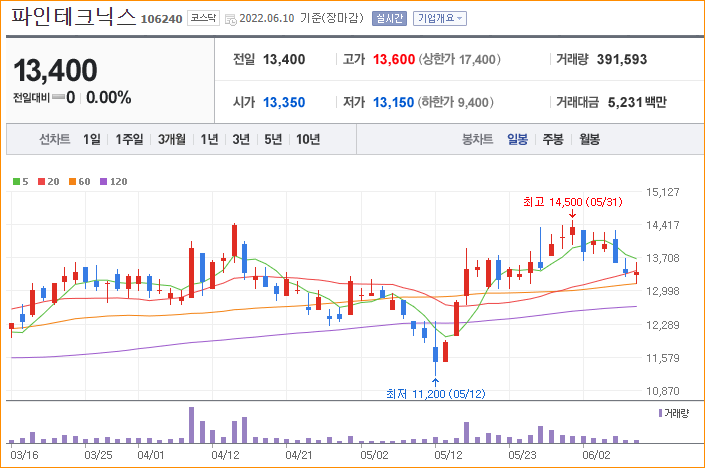Select the 3개월 line chart tab

172,139
